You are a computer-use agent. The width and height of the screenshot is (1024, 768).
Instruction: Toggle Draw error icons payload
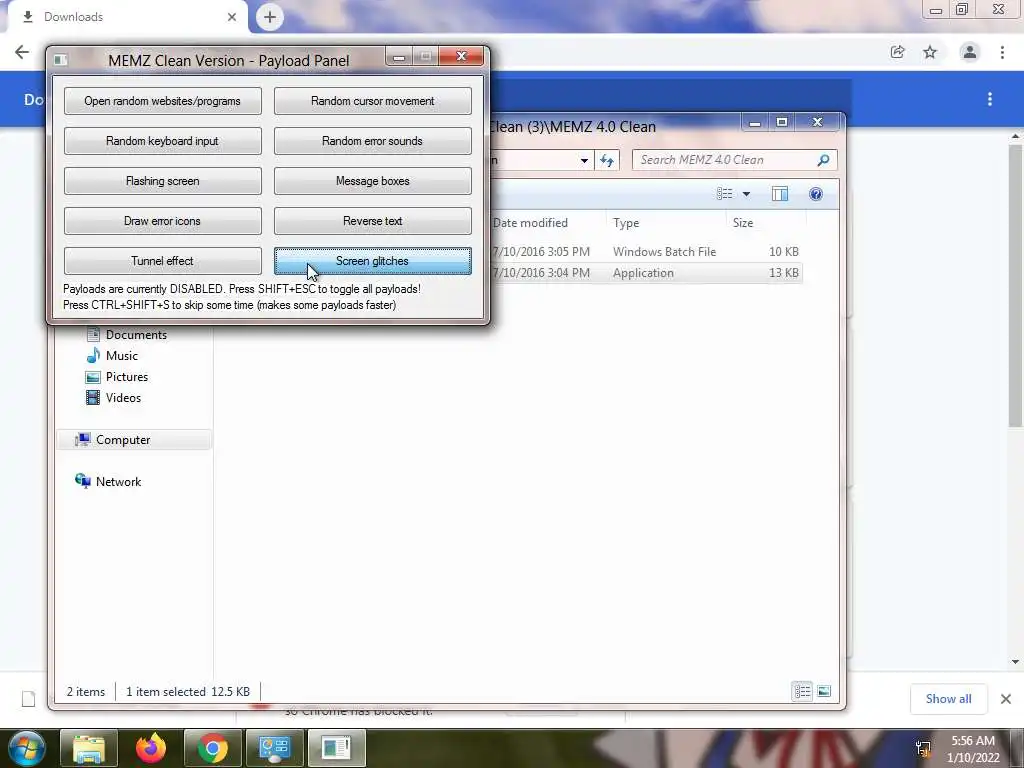tap(163, 221)
